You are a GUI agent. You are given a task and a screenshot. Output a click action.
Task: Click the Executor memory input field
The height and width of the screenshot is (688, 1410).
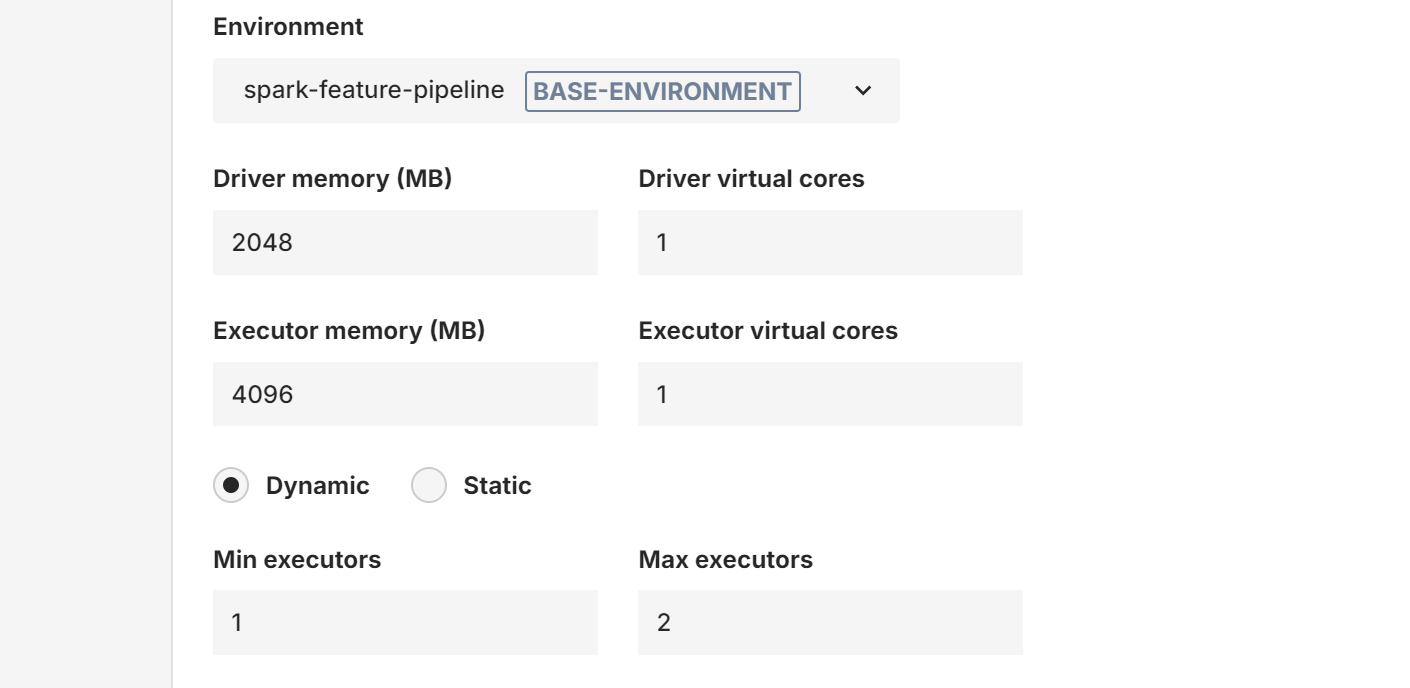point(405,393)
